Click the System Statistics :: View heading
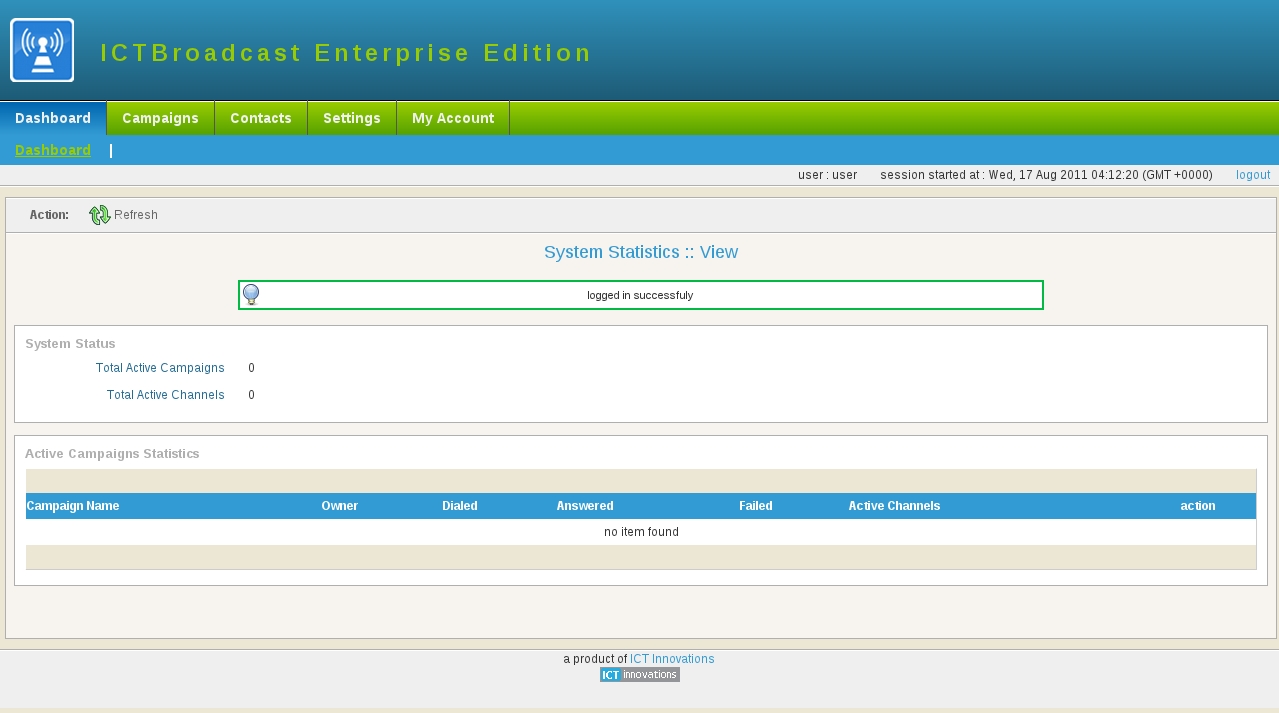Screen dimensions: 1279x713 641,252
